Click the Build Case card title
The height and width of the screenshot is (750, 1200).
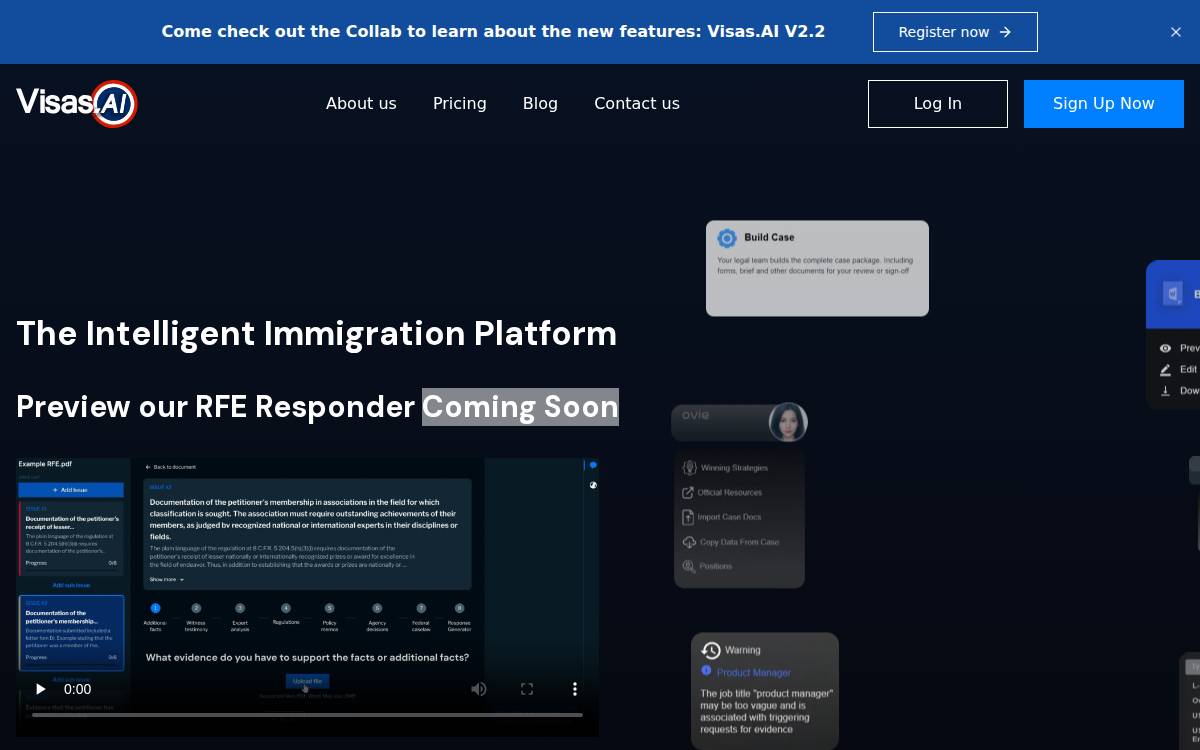click(769, 238)
